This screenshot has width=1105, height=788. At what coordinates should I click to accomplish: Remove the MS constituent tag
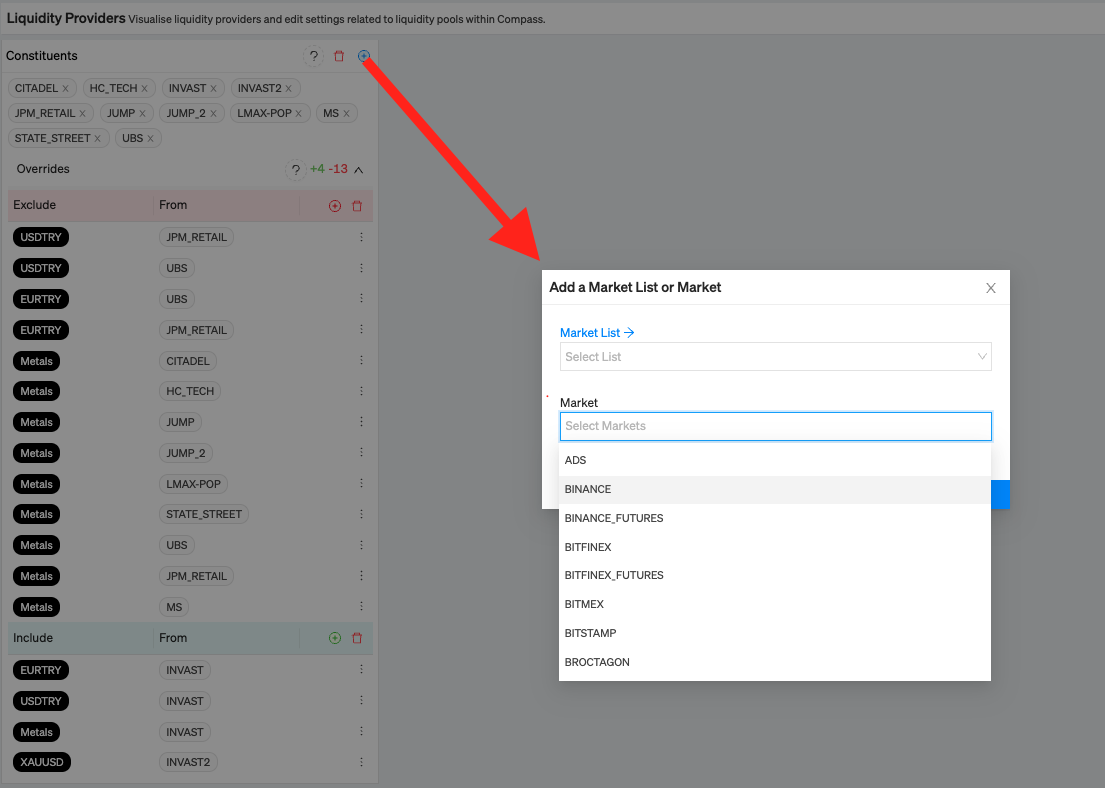point(346,113)
